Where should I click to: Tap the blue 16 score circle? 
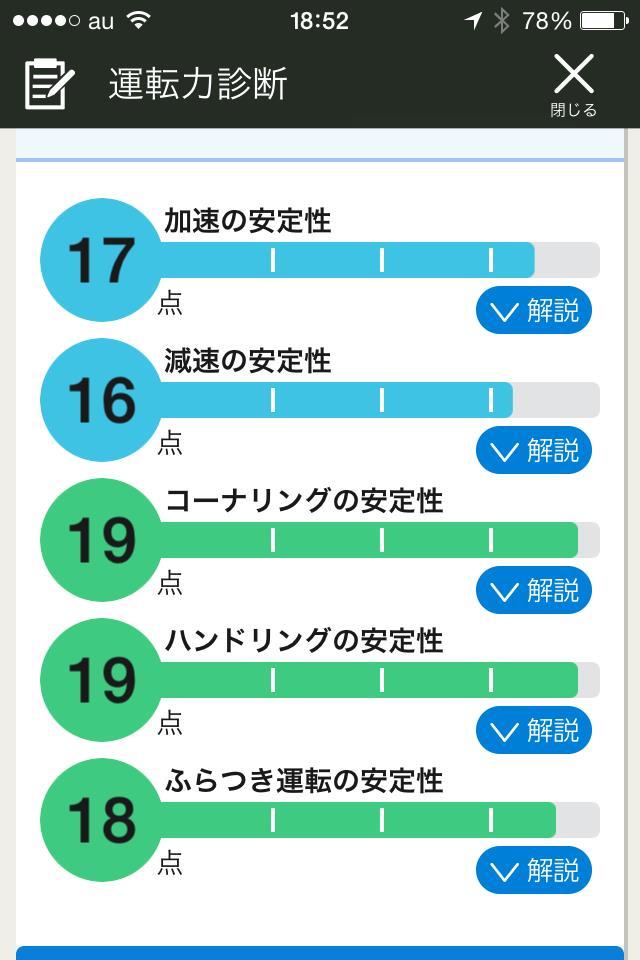102,400
